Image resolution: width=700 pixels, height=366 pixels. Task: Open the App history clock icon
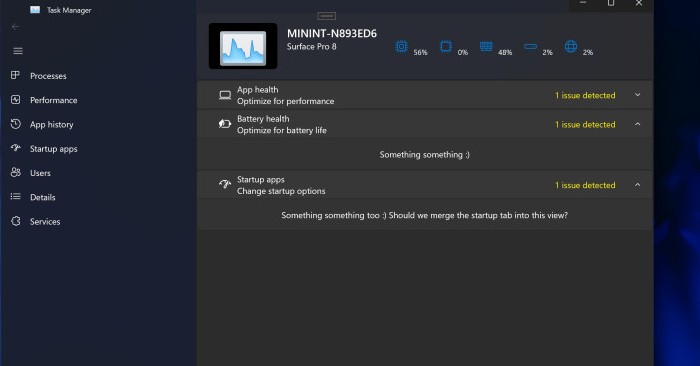tap(16, 124)
